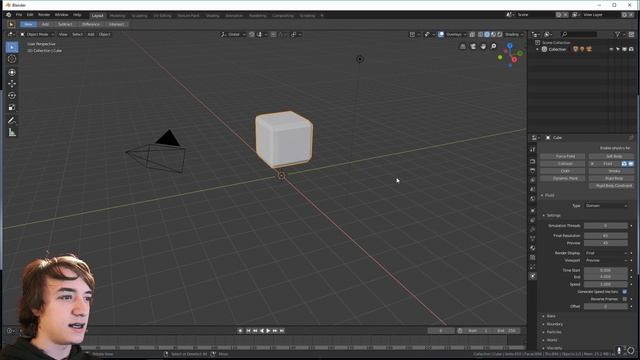Toggle Fluid render visibility icon
This screenshot has width=640, height=360.
tap(624, 164)
